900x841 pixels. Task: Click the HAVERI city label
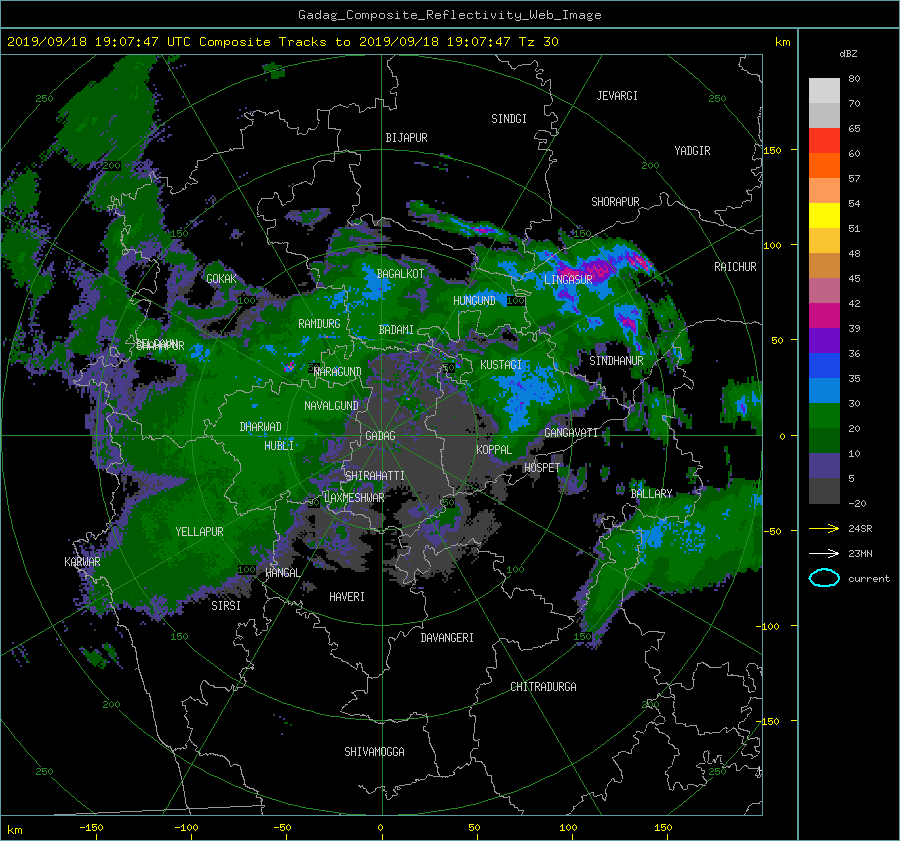(347, 597)
